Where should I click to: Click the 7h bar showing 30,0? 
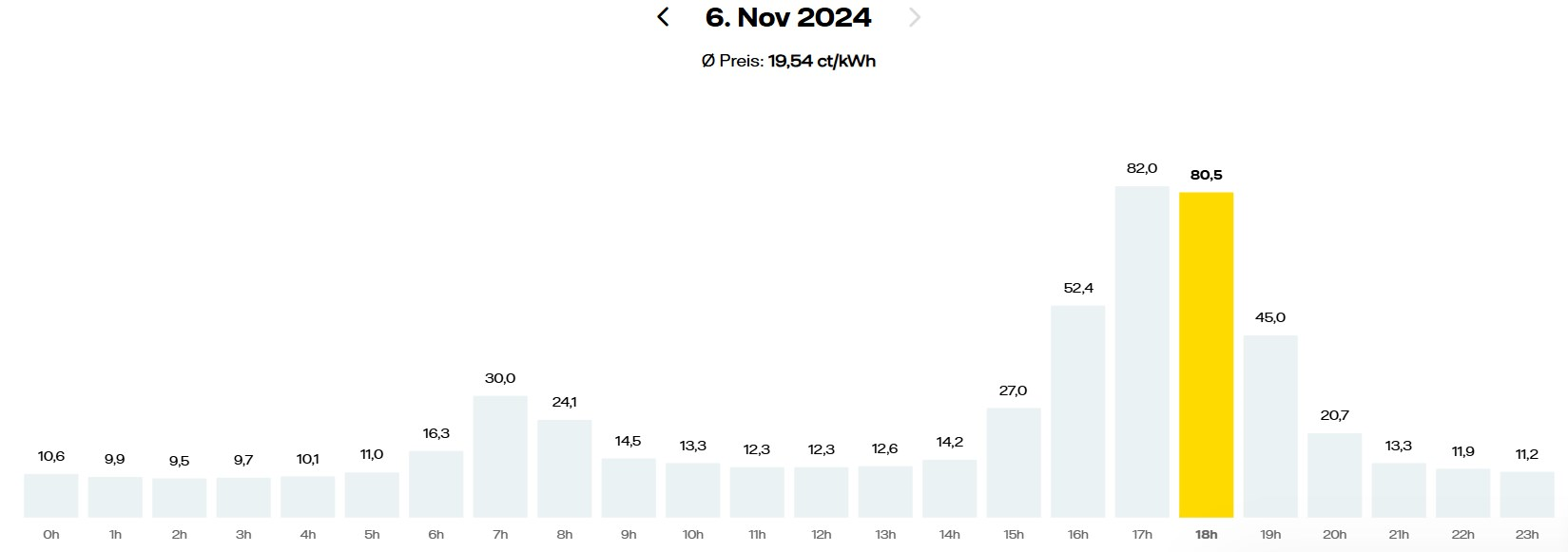(500, 457)
